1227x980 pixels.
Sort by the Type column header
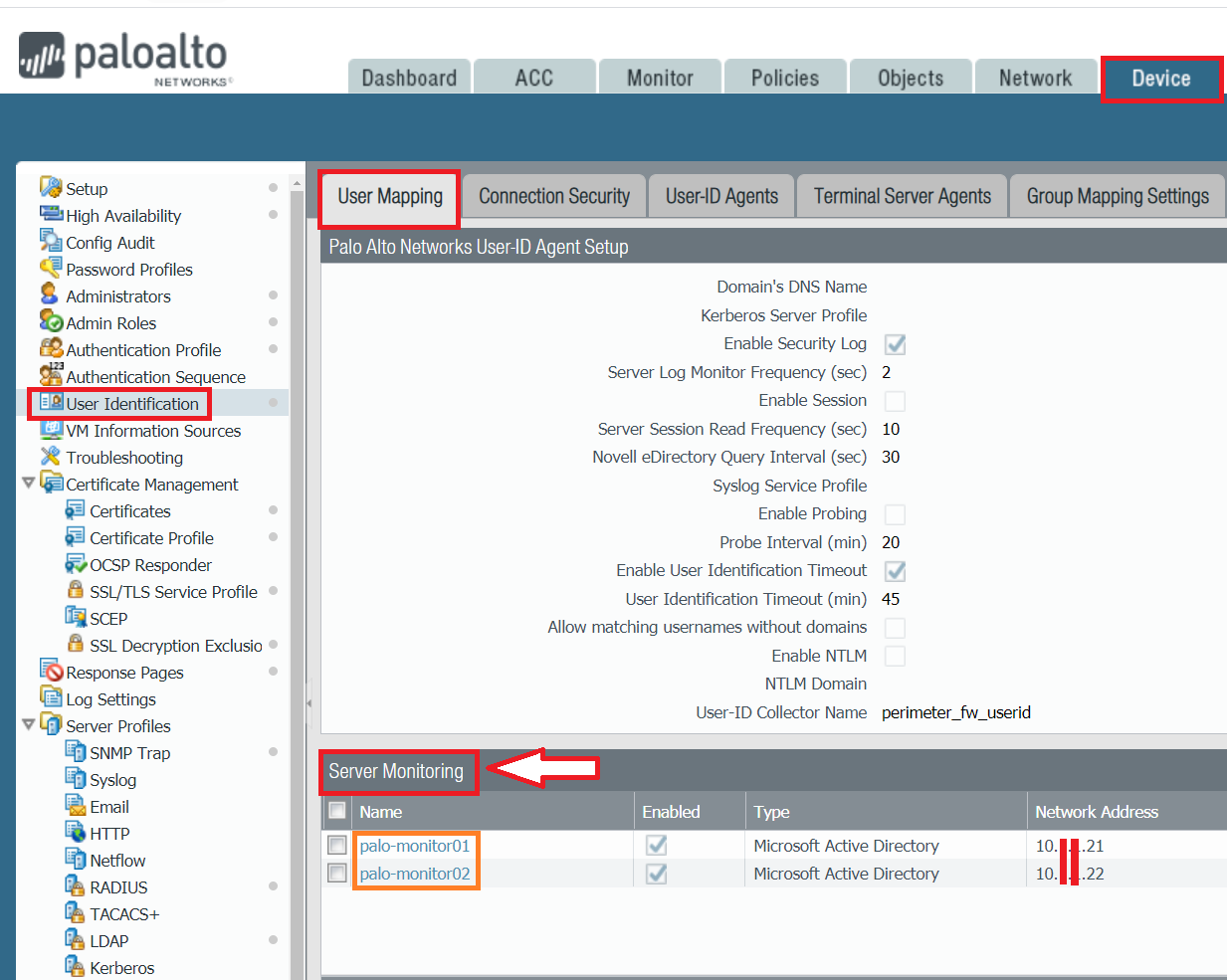886,812
